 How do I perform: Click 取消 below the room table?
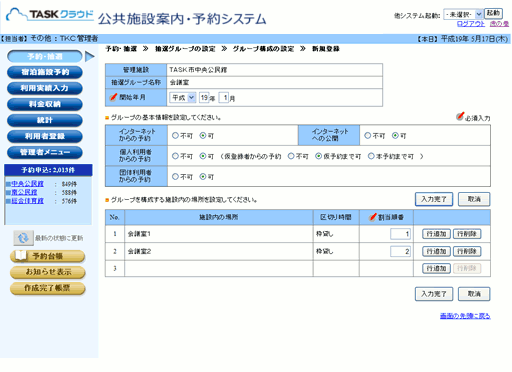(474, 294)
